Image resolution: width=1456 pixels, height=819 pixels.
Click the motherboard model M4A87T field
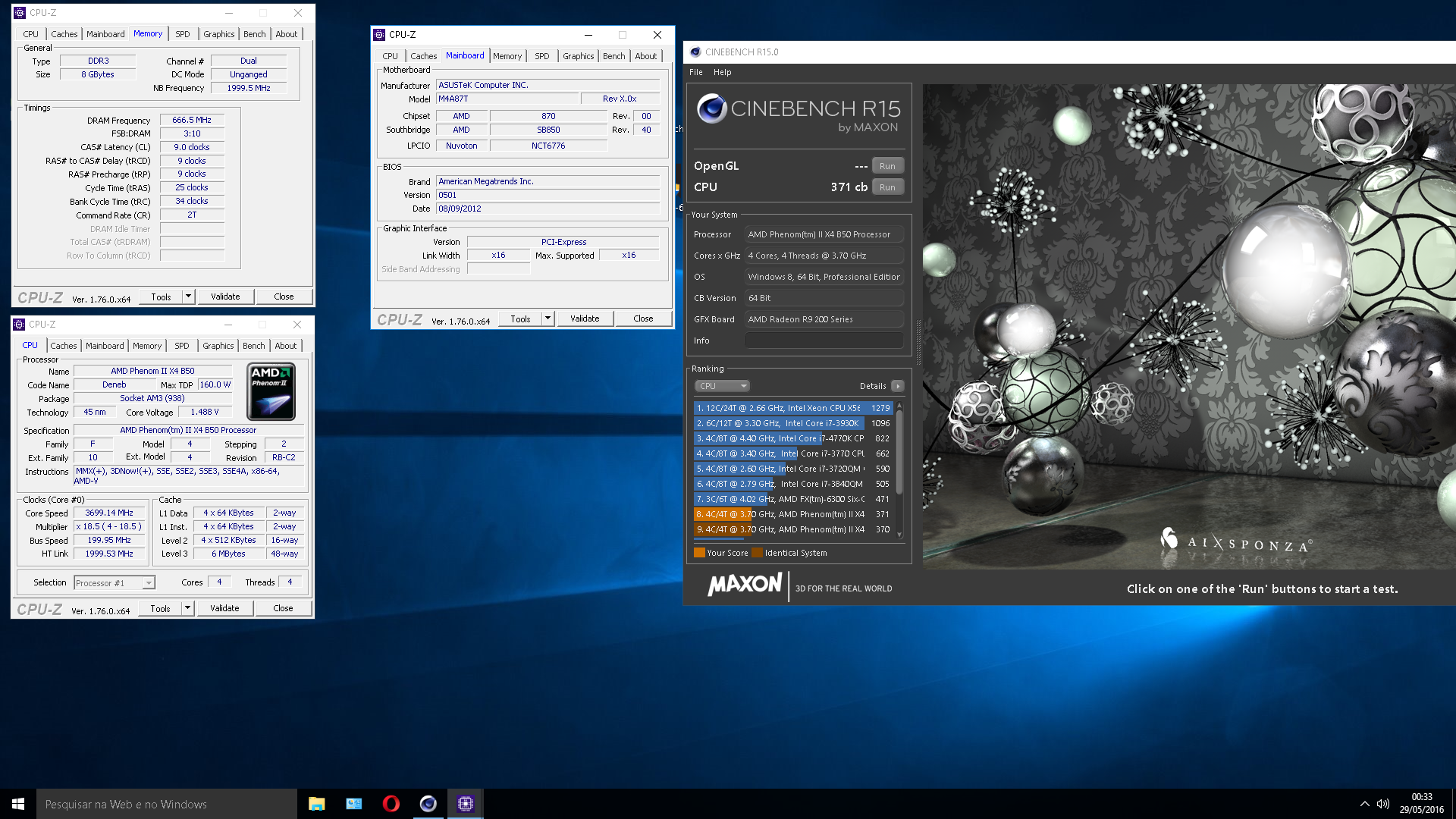click(507, 99)
